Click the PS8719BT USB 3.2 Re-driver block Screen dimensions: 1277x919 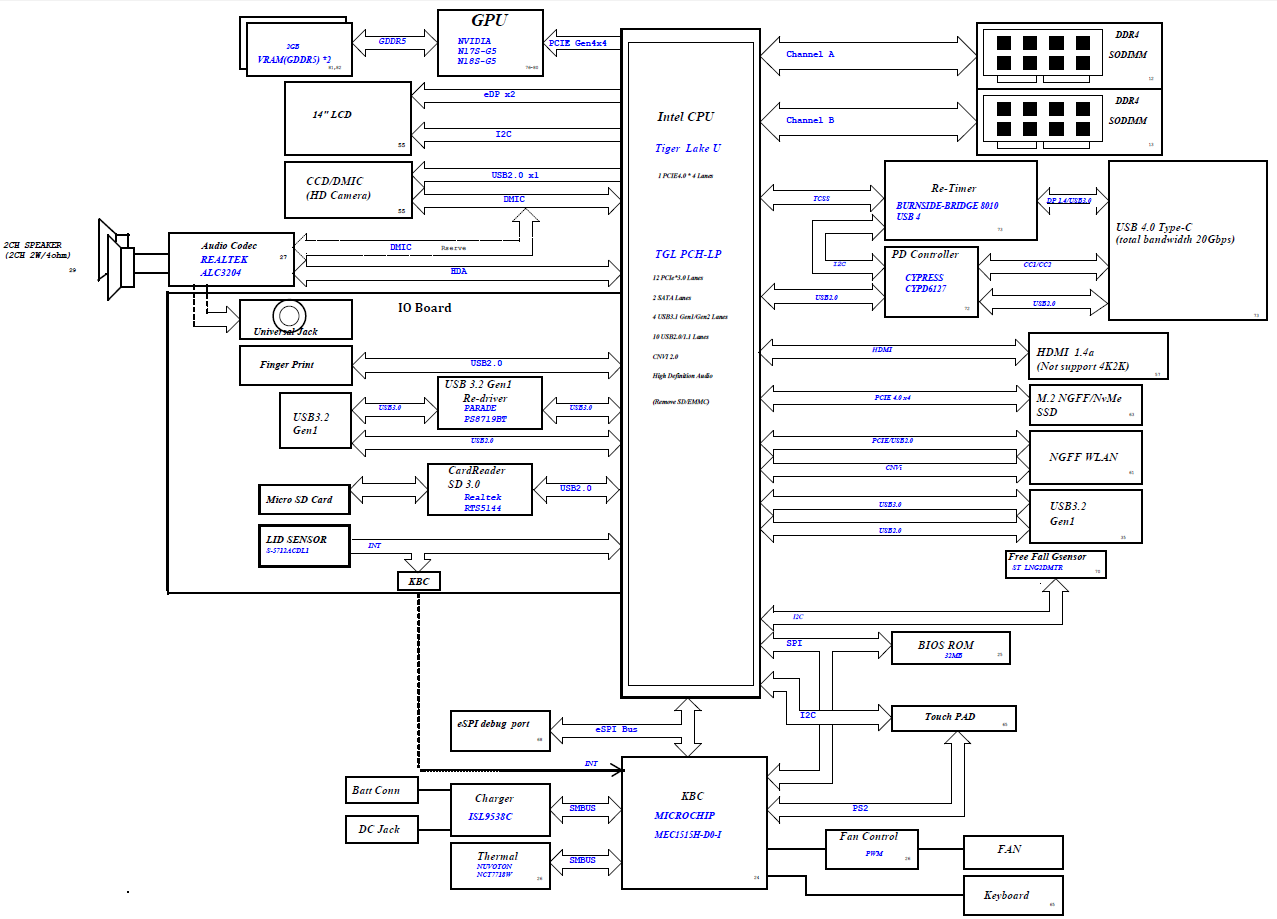[x=490, y=402]
